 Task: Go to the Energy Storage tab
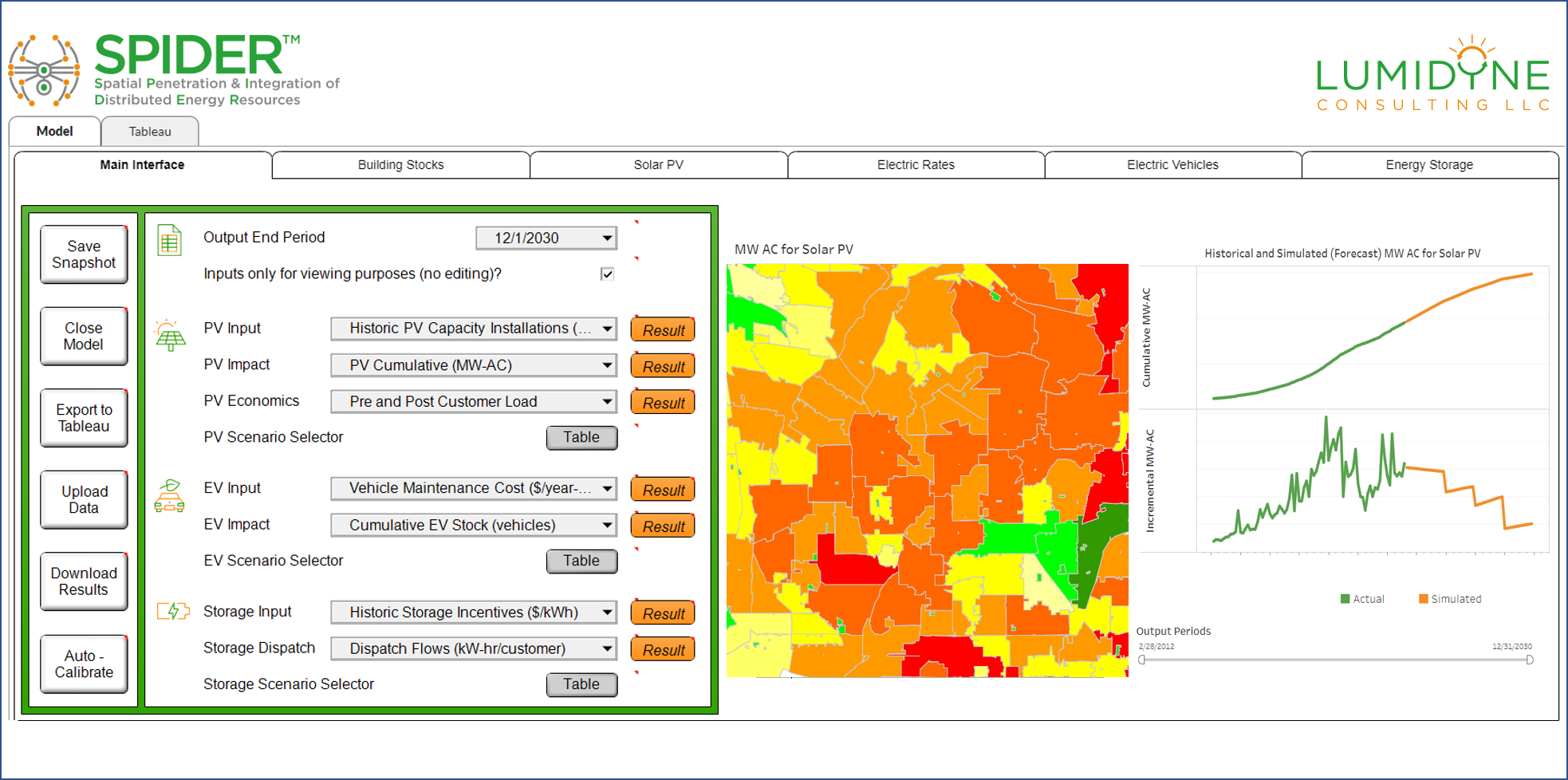click(1428, 165)
